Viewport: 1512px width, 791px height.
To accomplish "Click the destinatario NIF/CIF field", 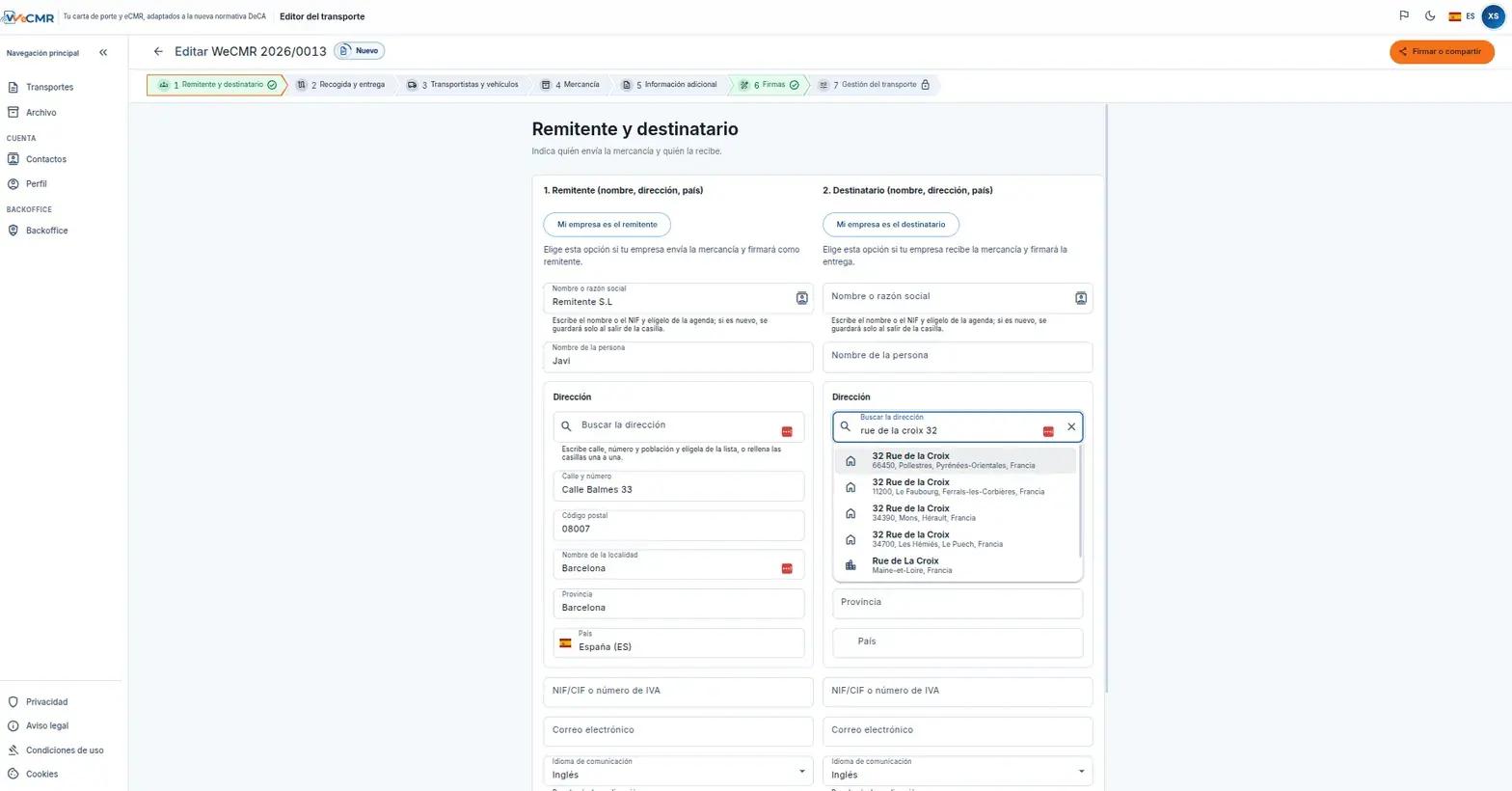I will point(958,692).
